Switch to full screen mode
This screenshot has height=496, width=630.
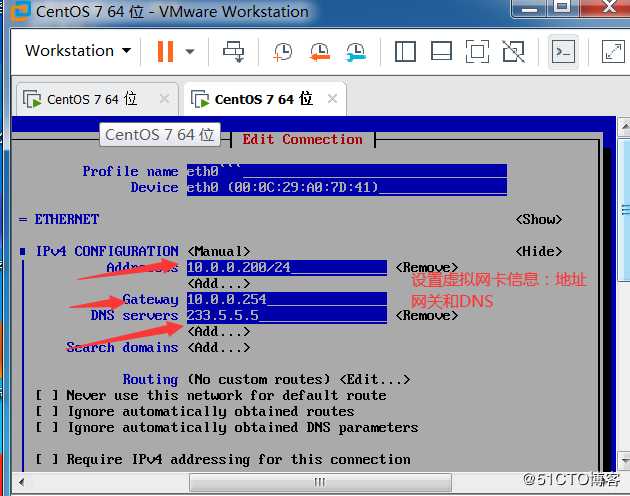pyautogui.click(x=477, y=51)
